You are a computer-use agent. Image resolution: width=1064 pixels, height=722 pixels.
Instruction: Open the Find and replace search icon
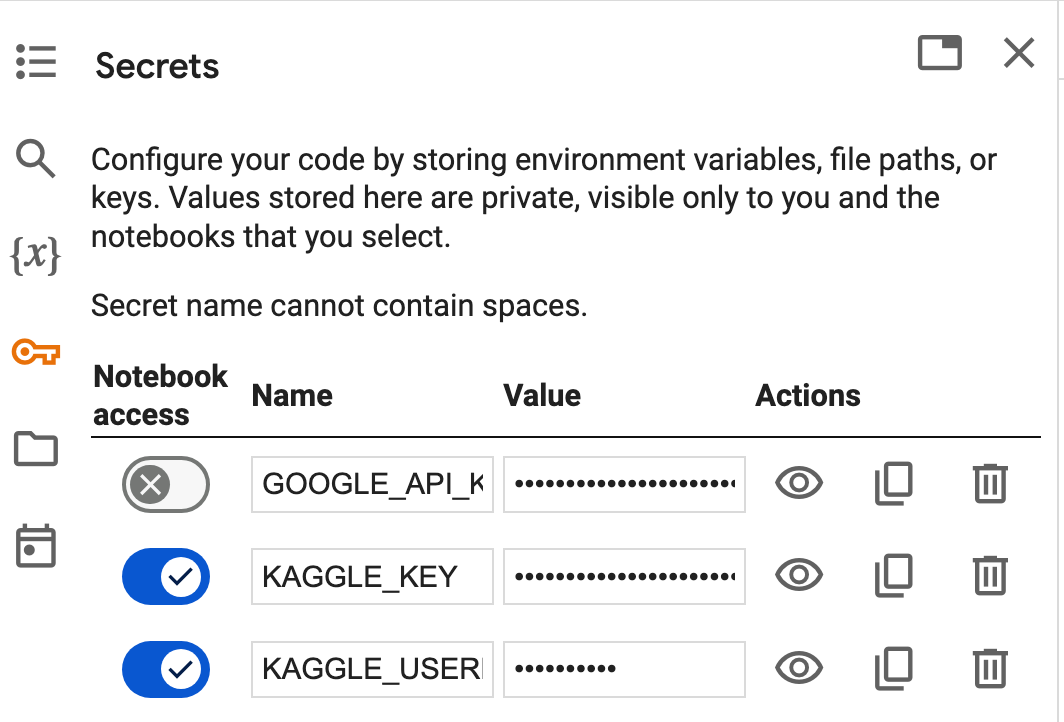36,158
